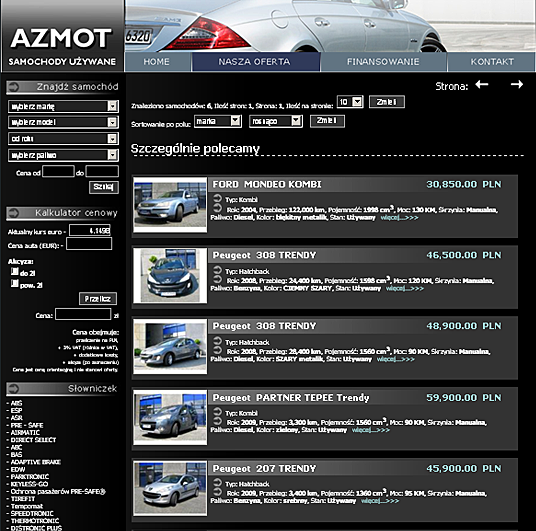Select the 'pow. 2l' akcyza option
Viewport: 536px width, 531px height.
pos(14,283)
